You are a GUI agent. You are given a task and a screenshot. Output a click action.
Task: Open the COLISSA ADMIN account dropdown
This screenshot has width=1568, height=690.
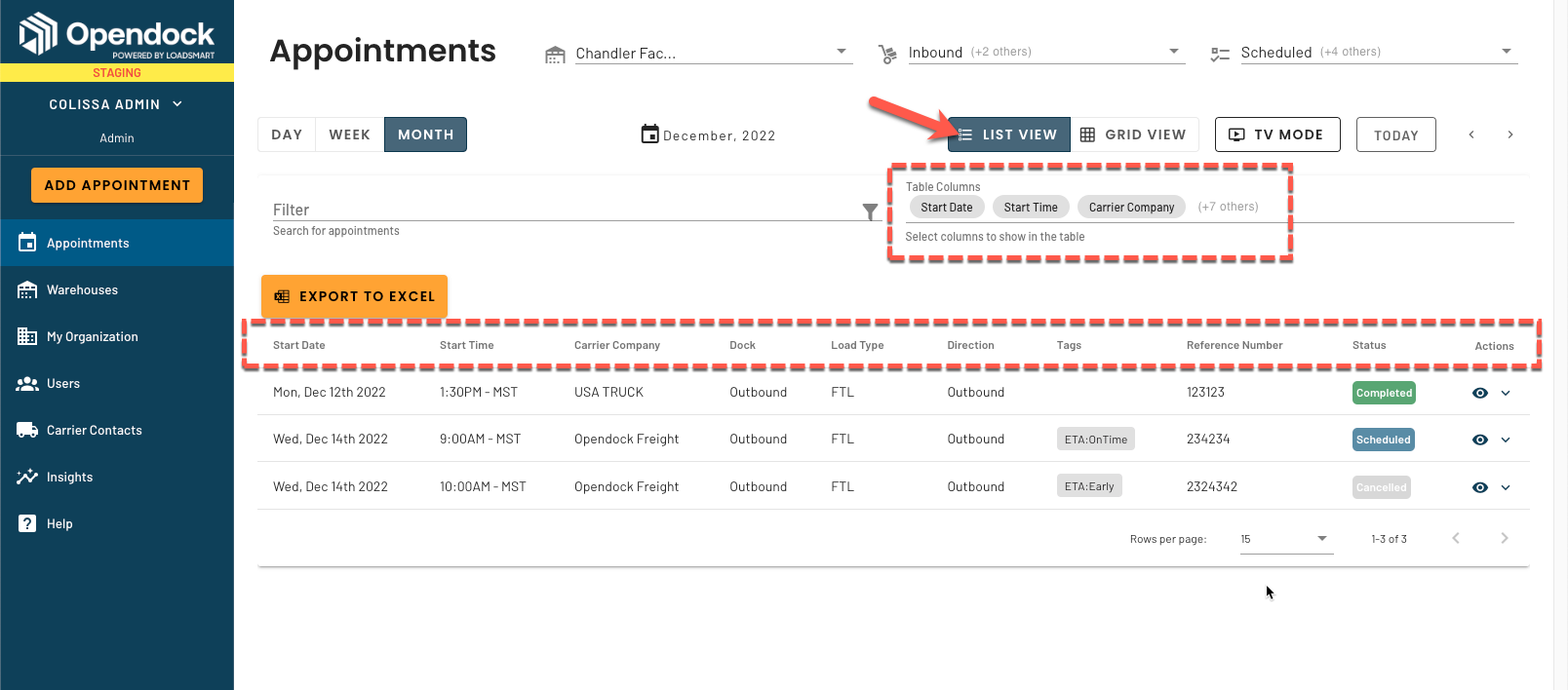tap(116, 104)
